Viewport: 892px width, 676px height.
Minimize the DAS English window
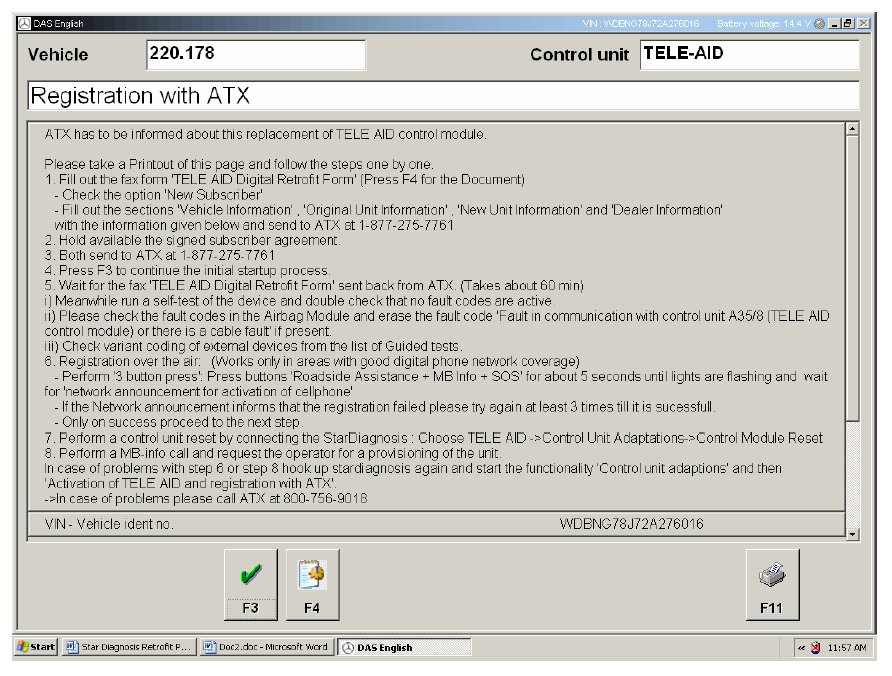[x=836, y=23]
